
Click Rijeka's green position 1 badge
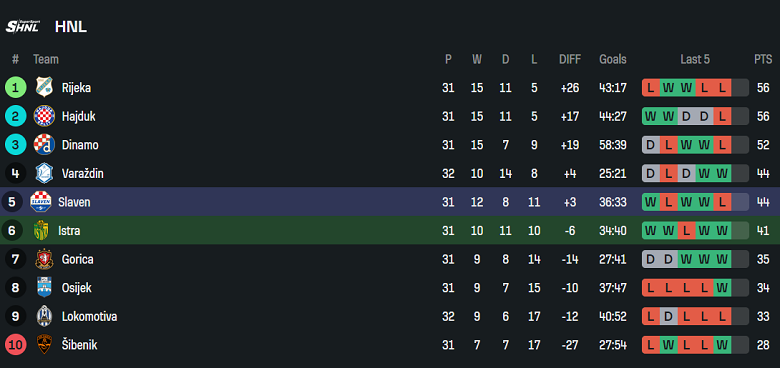[15, 88]
